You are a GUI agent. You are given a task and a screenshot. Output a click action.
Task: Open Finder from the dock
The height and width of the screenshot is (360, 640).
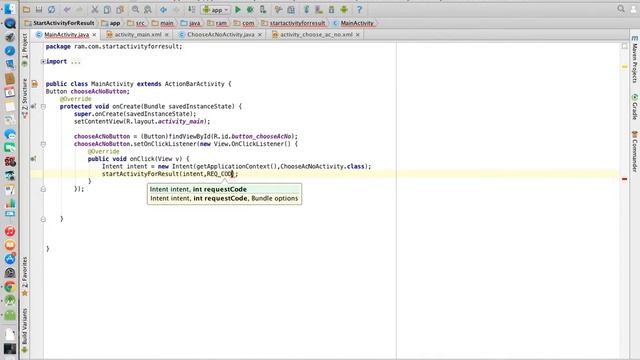10,9
